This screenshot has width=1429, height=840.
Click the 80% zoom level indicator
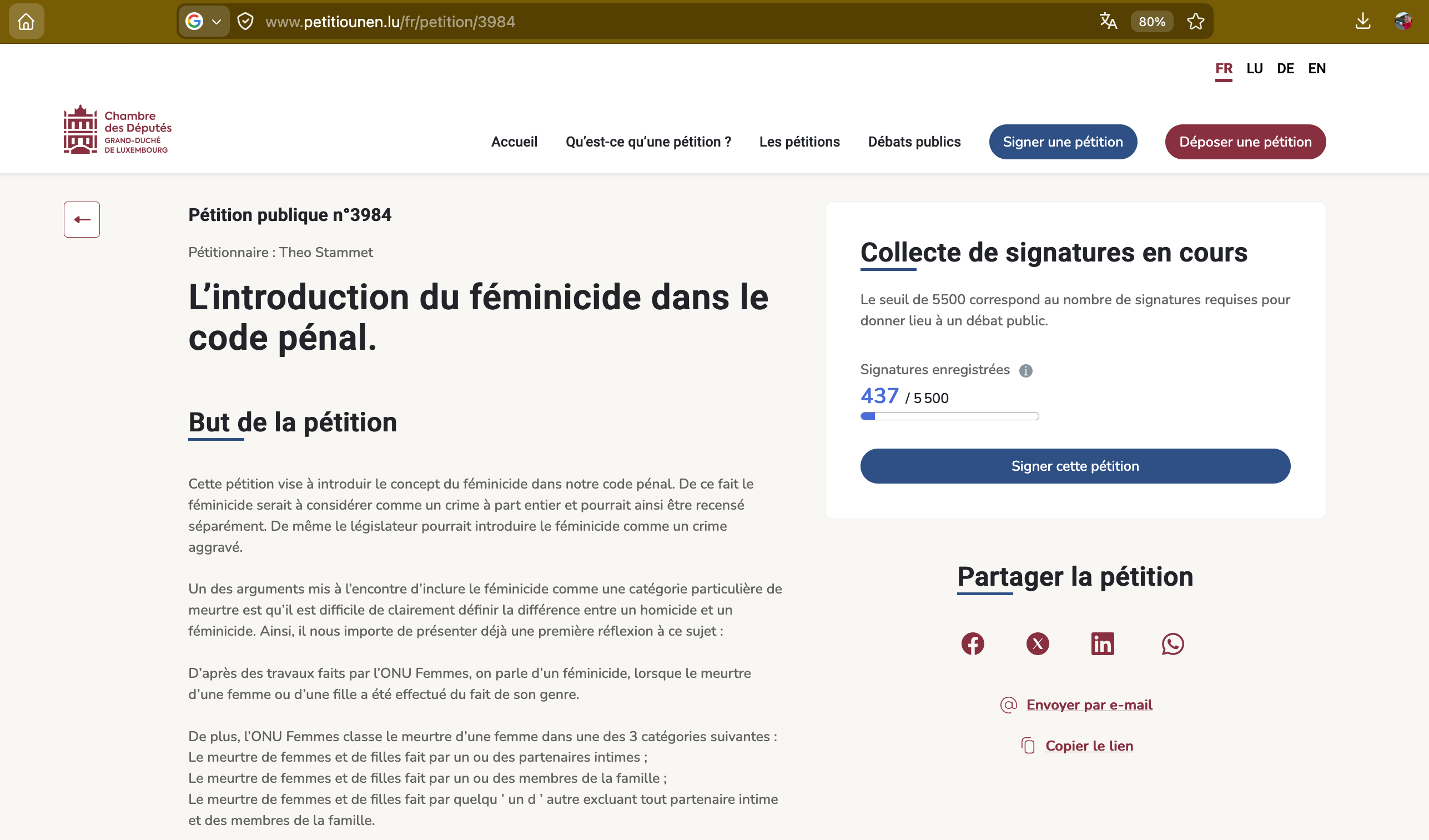tap(1152, 22)
